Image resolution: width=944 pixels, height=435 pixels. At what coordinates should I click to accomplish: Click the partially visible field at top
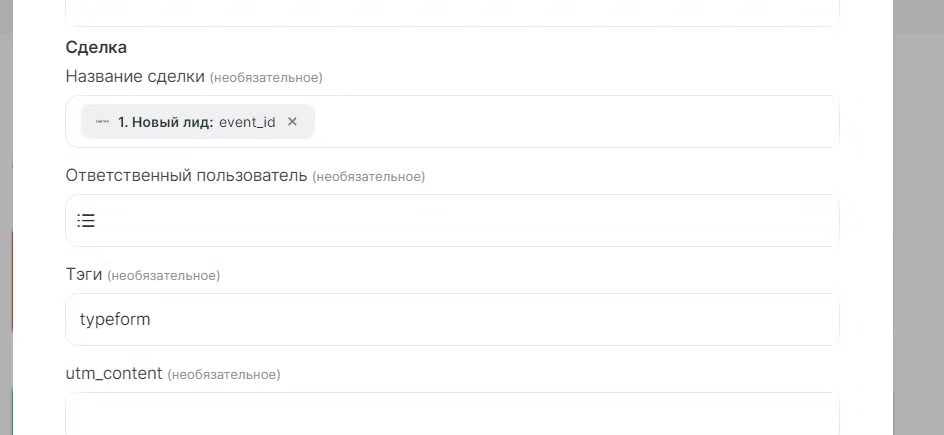450,12
